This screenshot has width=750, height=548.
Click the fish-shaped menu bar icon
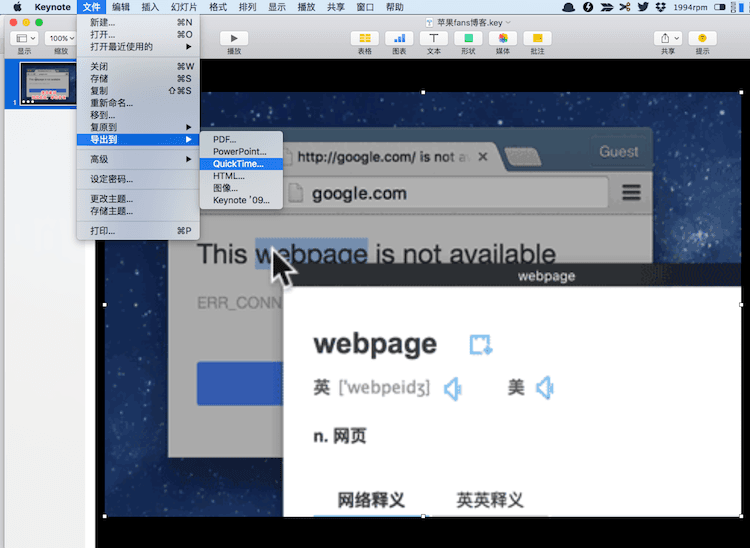[607, 7]
